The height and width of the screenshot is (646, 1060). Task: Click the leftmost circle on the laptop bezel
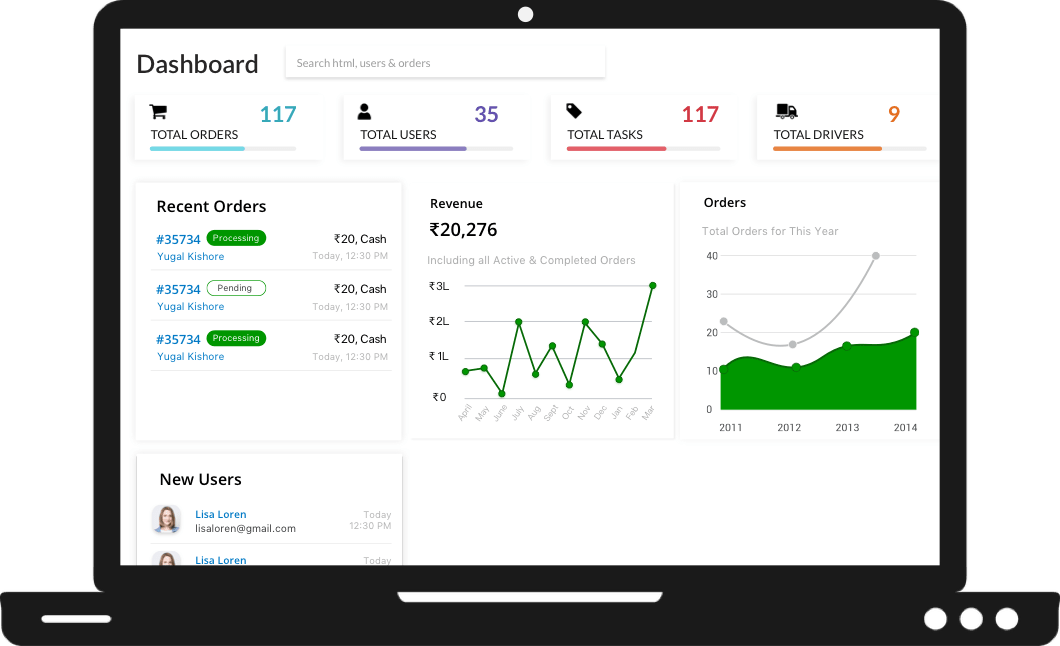point(936,619)
